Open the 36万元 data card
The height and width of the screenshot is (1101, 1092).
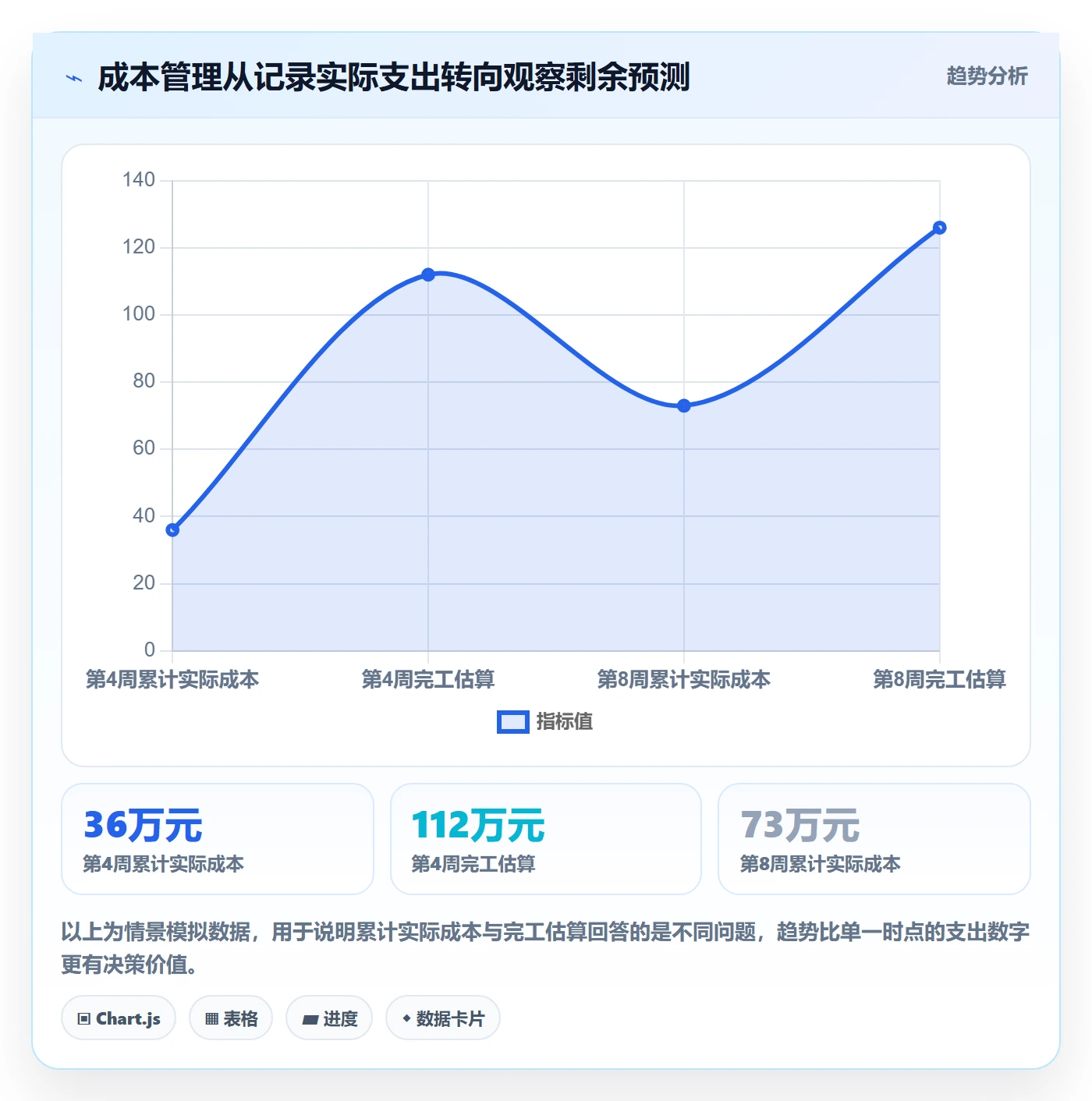click(218, 839)
